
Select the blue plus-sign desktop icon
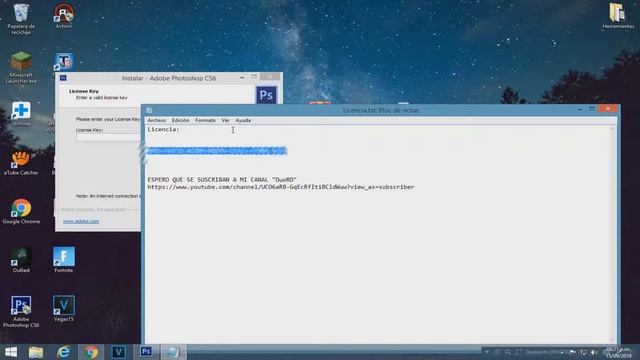21,113
